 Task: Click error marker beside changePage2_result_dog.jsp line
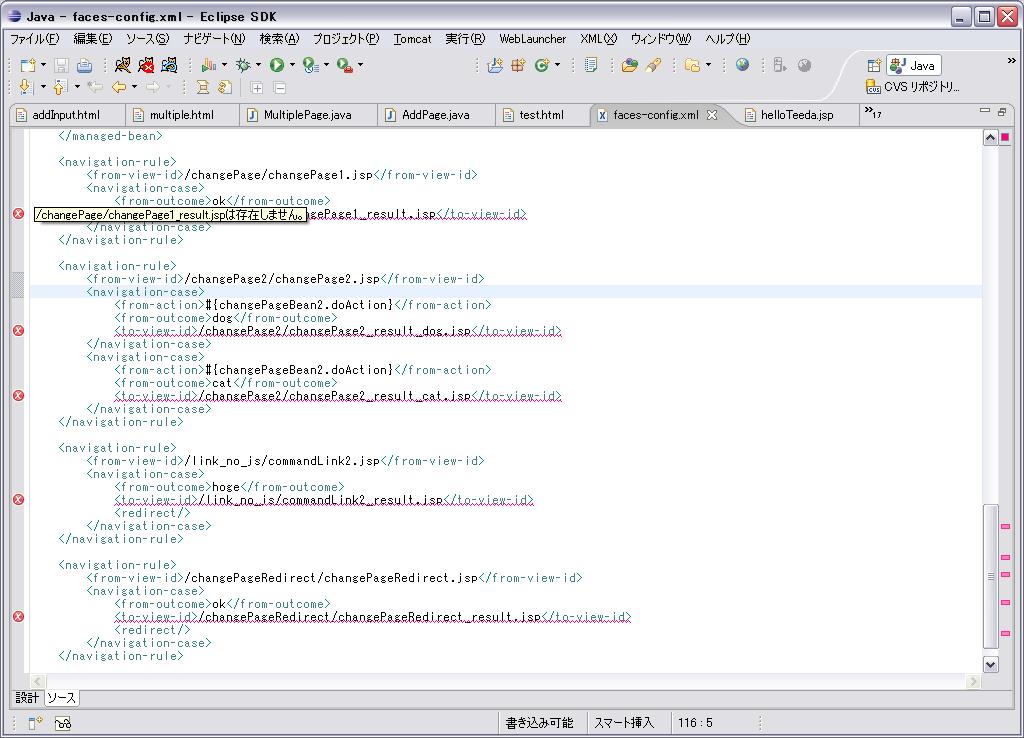coord(18,331)
